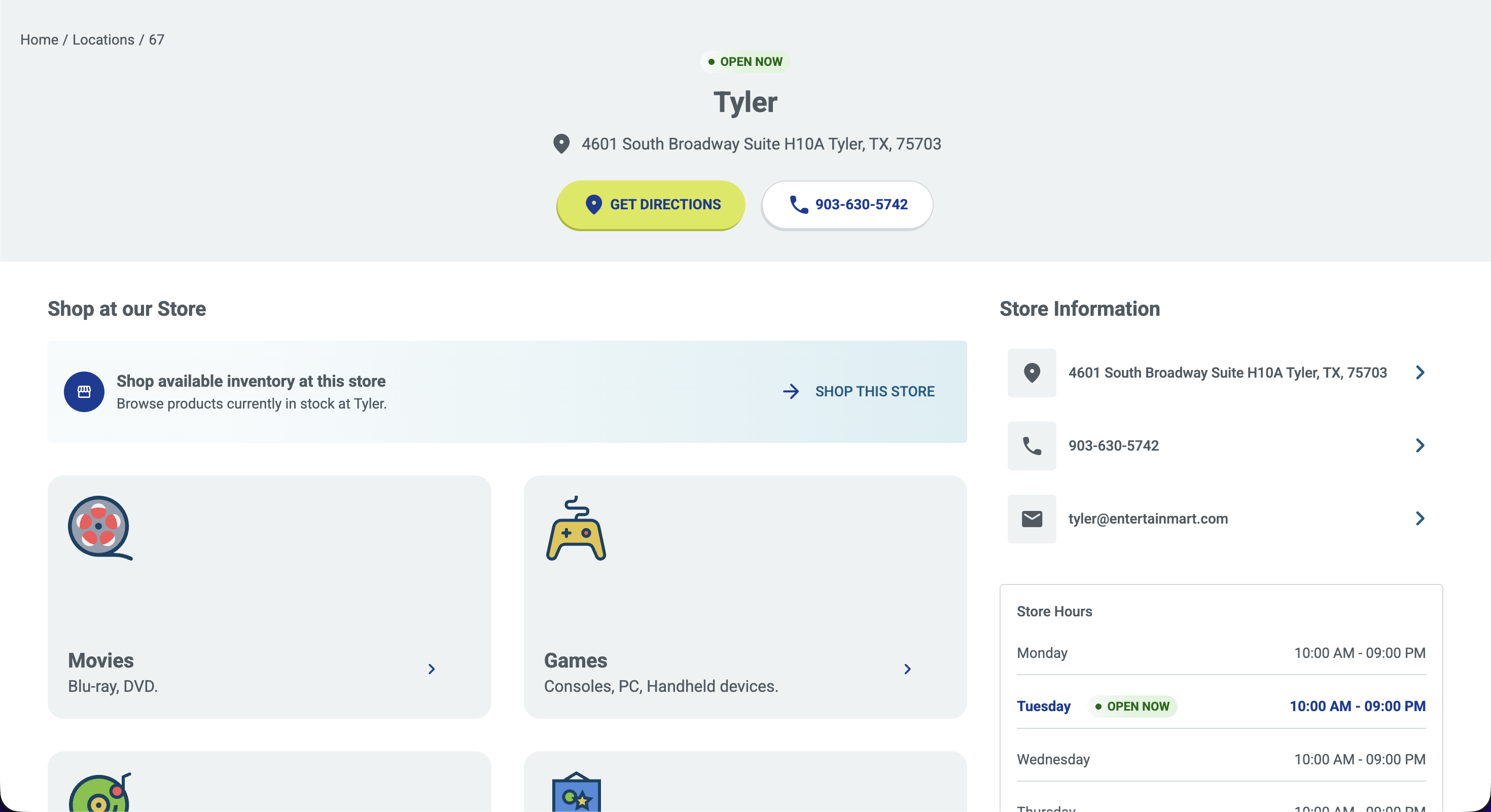Image resolution: width=1491 pixels, height=812 pixels.
Task: Go to Home in the breadcrumb
Action: pos(40,40)
